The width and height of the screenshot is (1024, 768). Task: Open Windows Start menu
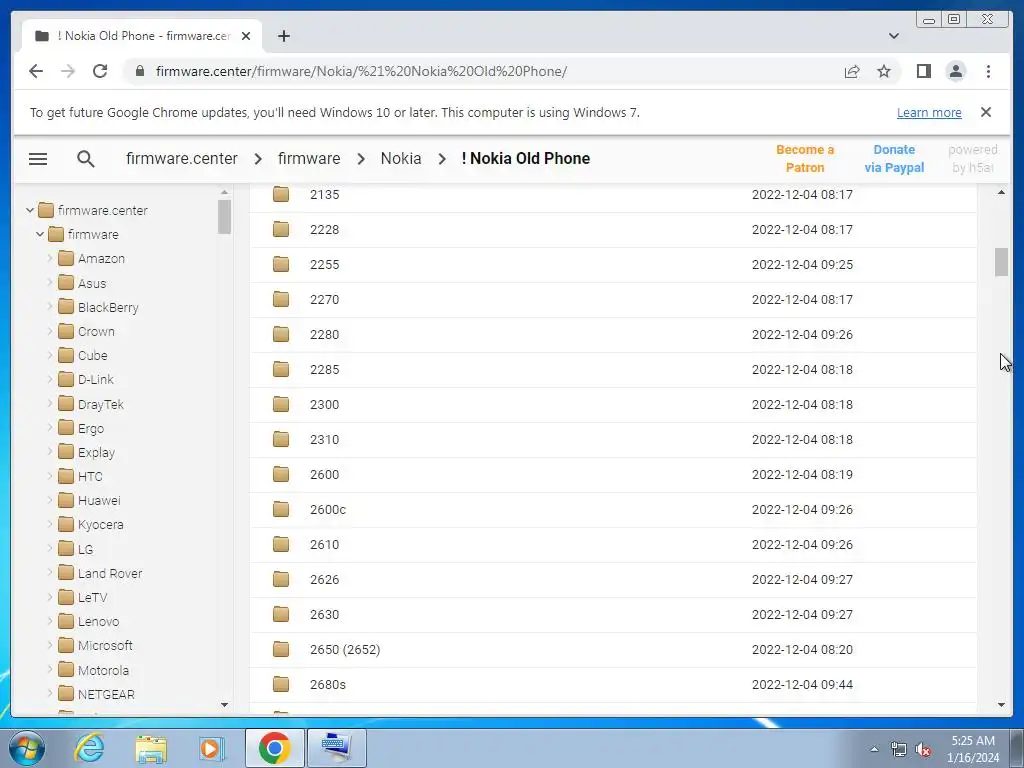click(x=27, y=748)
